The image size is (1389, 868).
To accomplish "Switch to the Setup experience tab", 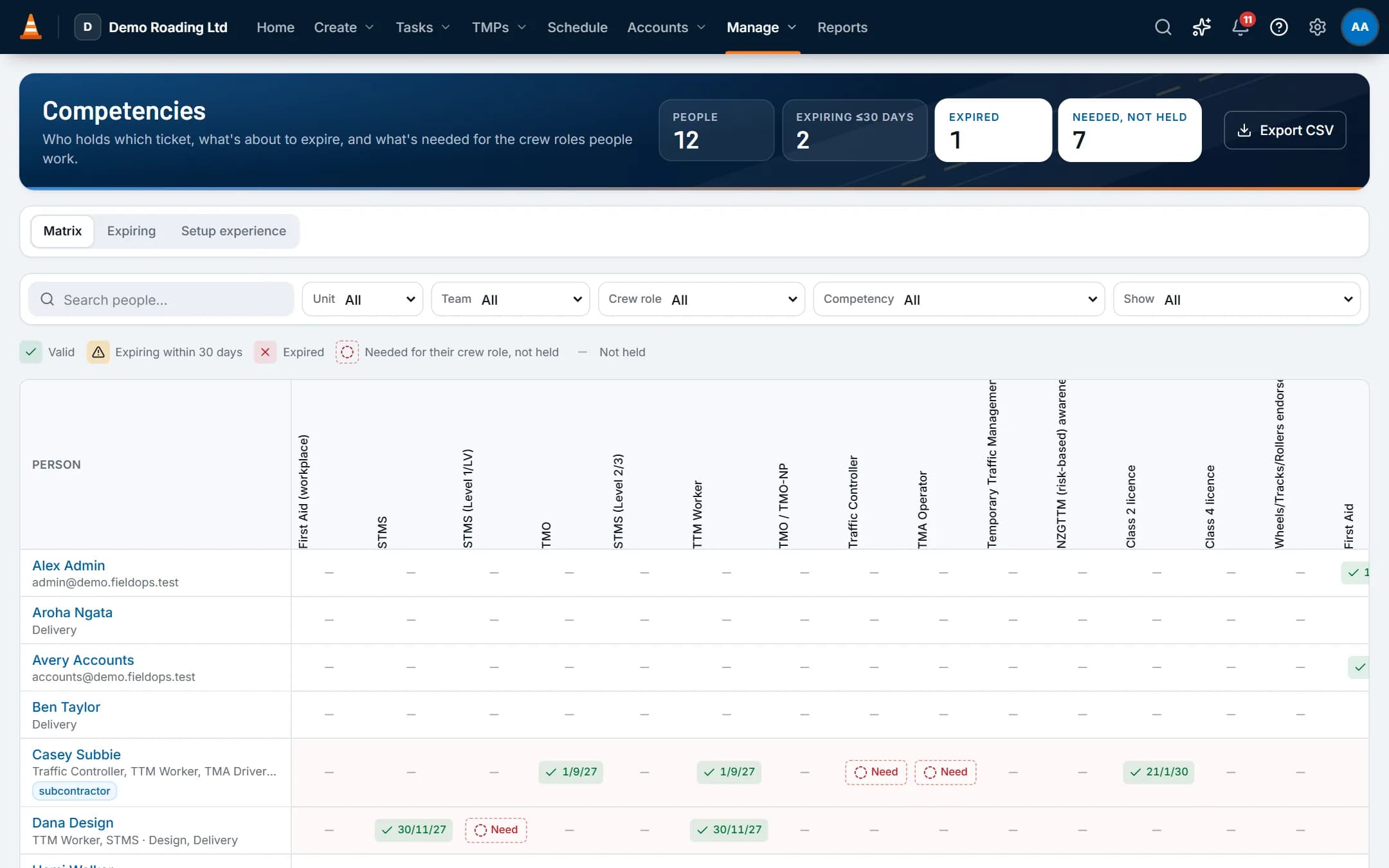I will tap(233, 231).
